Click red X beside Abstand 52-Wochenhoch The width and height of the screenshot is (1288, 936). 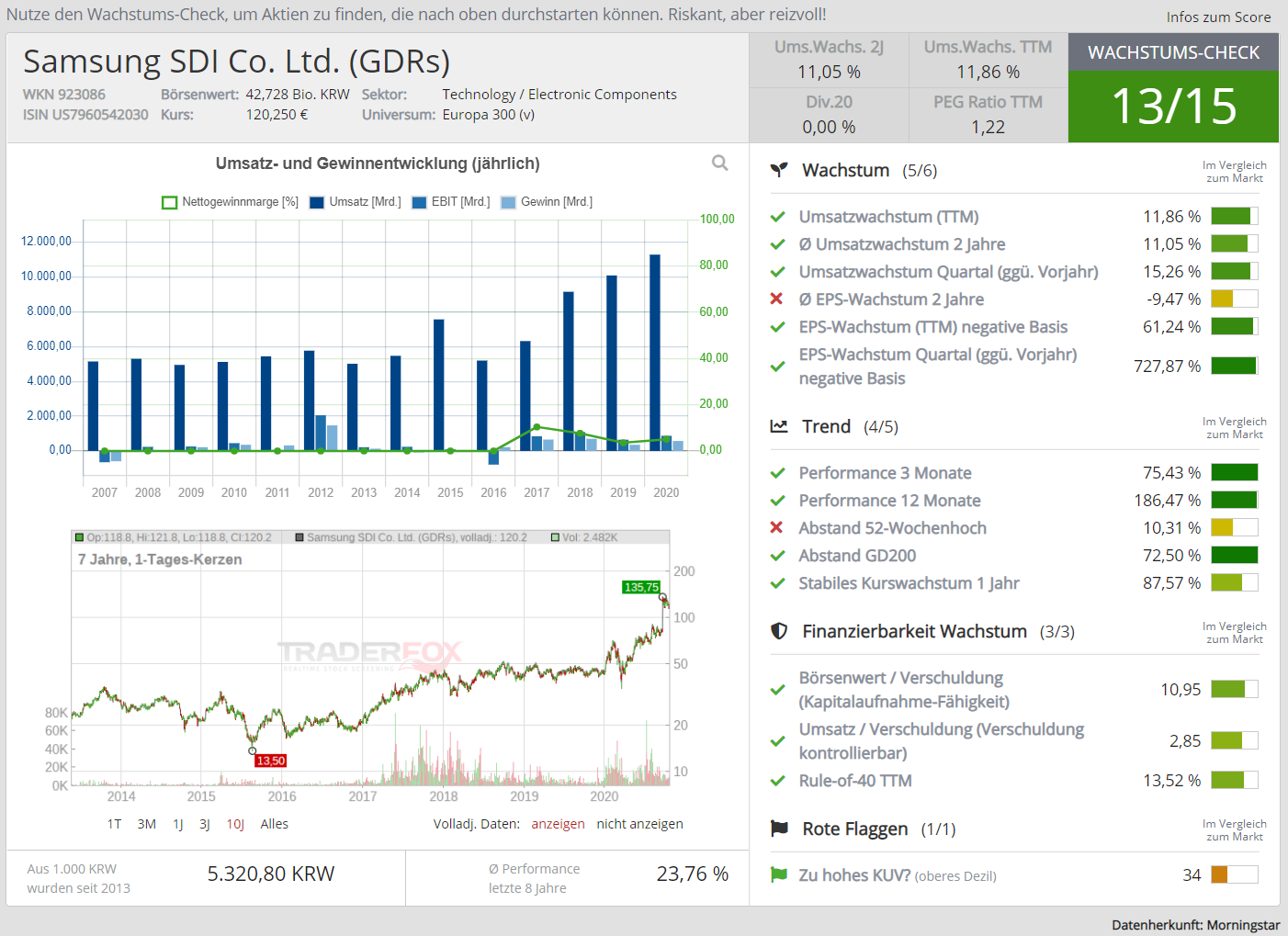(x=777, y=527)
